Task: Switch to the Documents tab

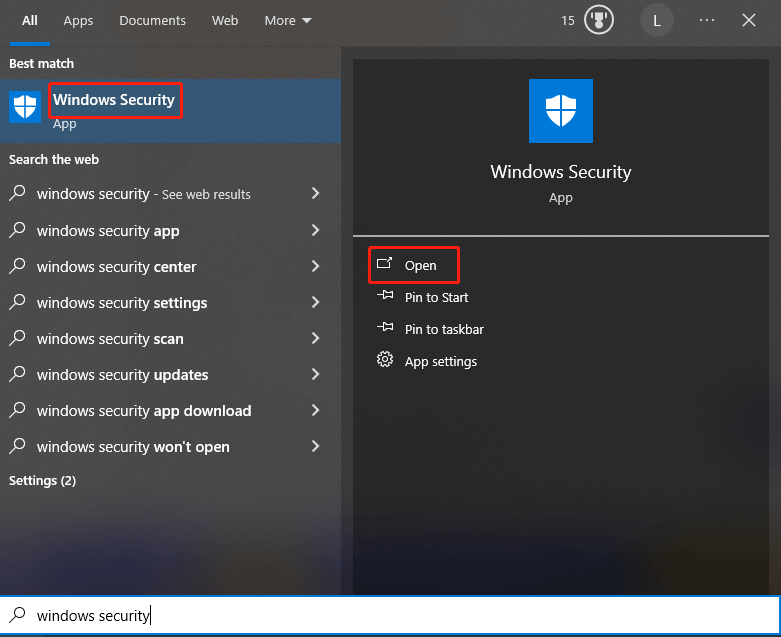Action: point(152,20)
